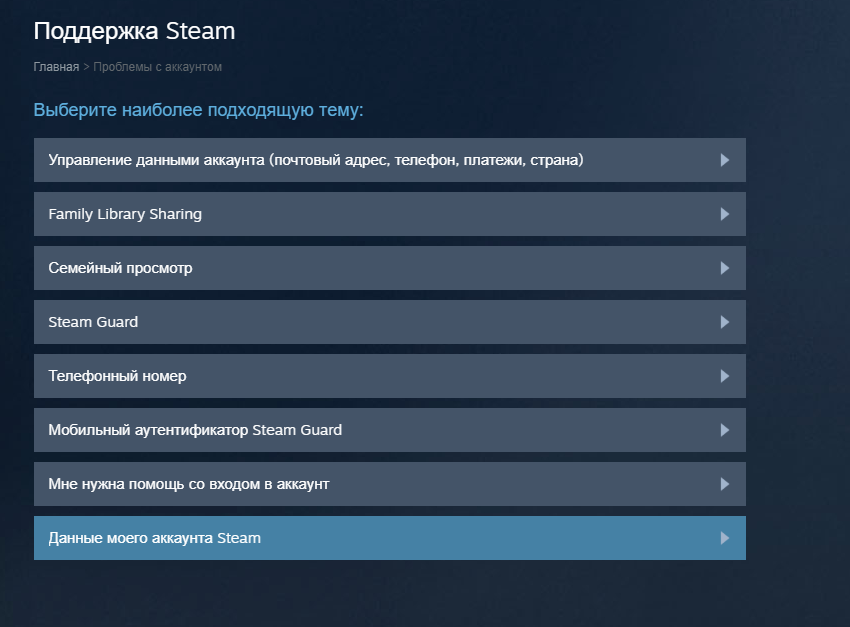The height and width of the screenshot is (627, 850).
Task: Click arrow icon on Данные моего аккаунта row
Action: (725, 538)
